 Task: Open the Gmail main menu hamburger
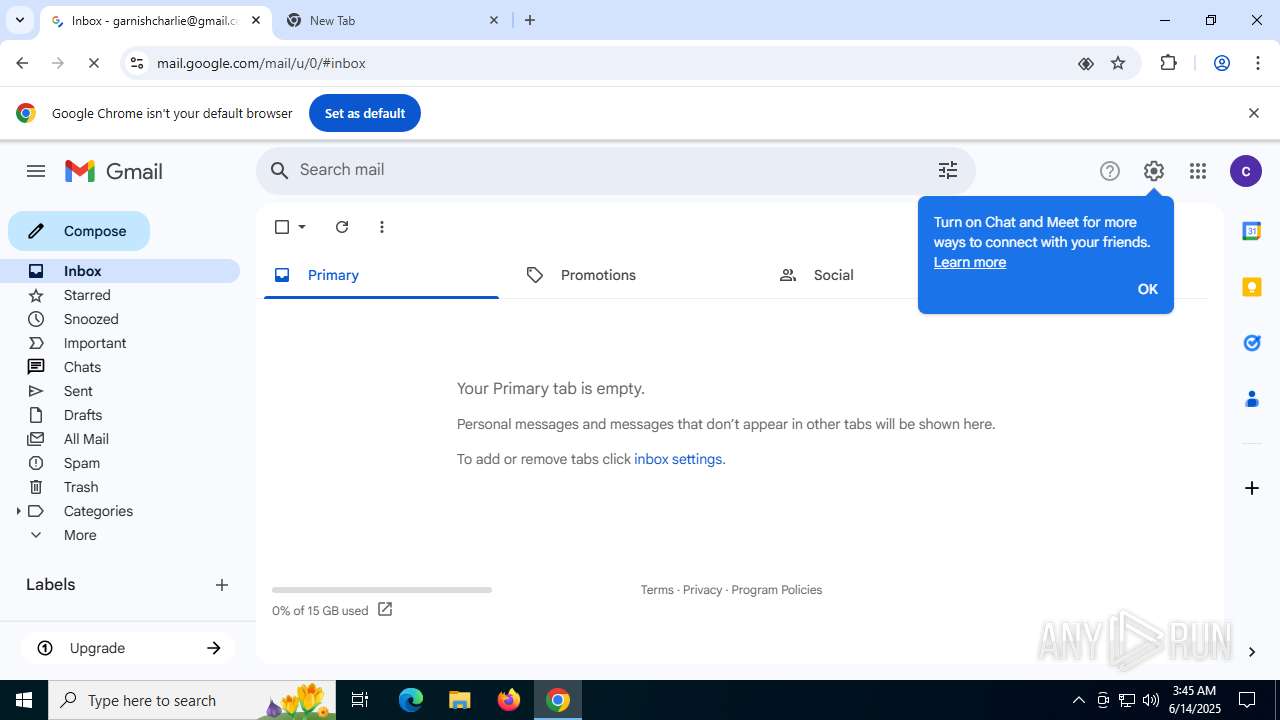tap(36, 171)
